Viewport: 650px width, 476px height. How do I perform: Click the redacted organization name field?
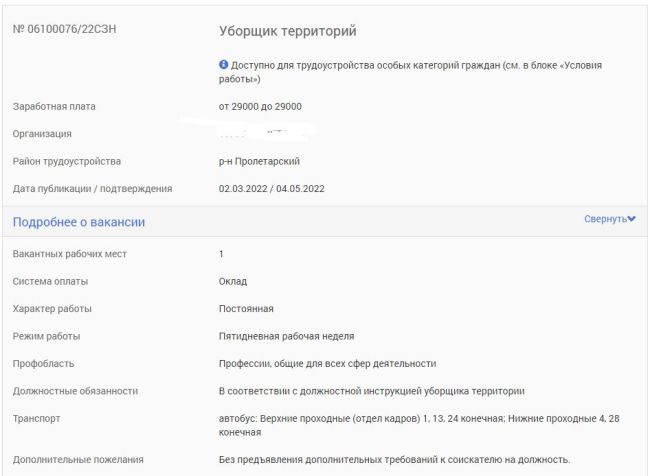(265, 131)
